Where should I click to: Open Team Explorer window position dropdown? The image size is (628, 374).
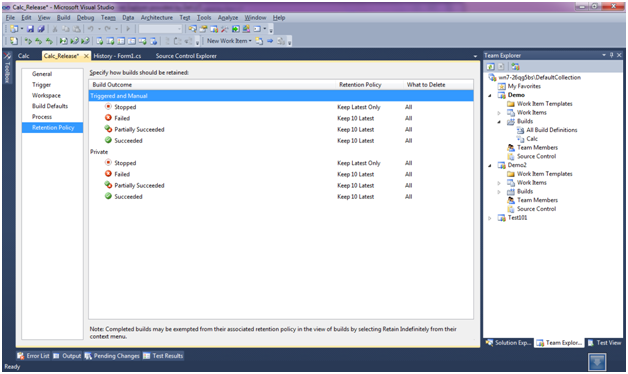pyautogui.click(x=604, y=55)
